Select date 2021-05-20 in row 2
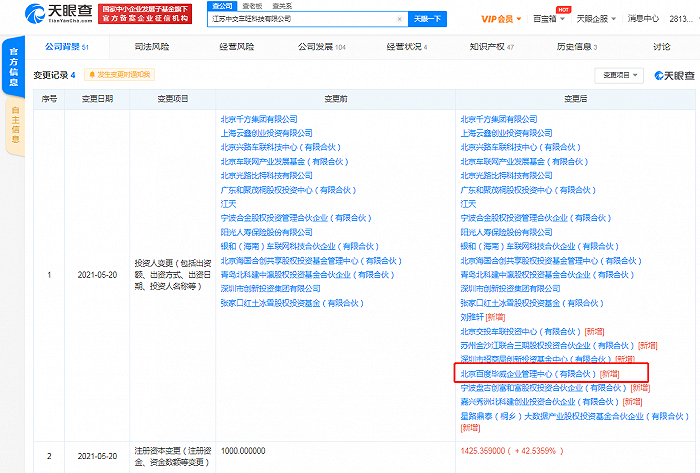 (x=97, y=456)
